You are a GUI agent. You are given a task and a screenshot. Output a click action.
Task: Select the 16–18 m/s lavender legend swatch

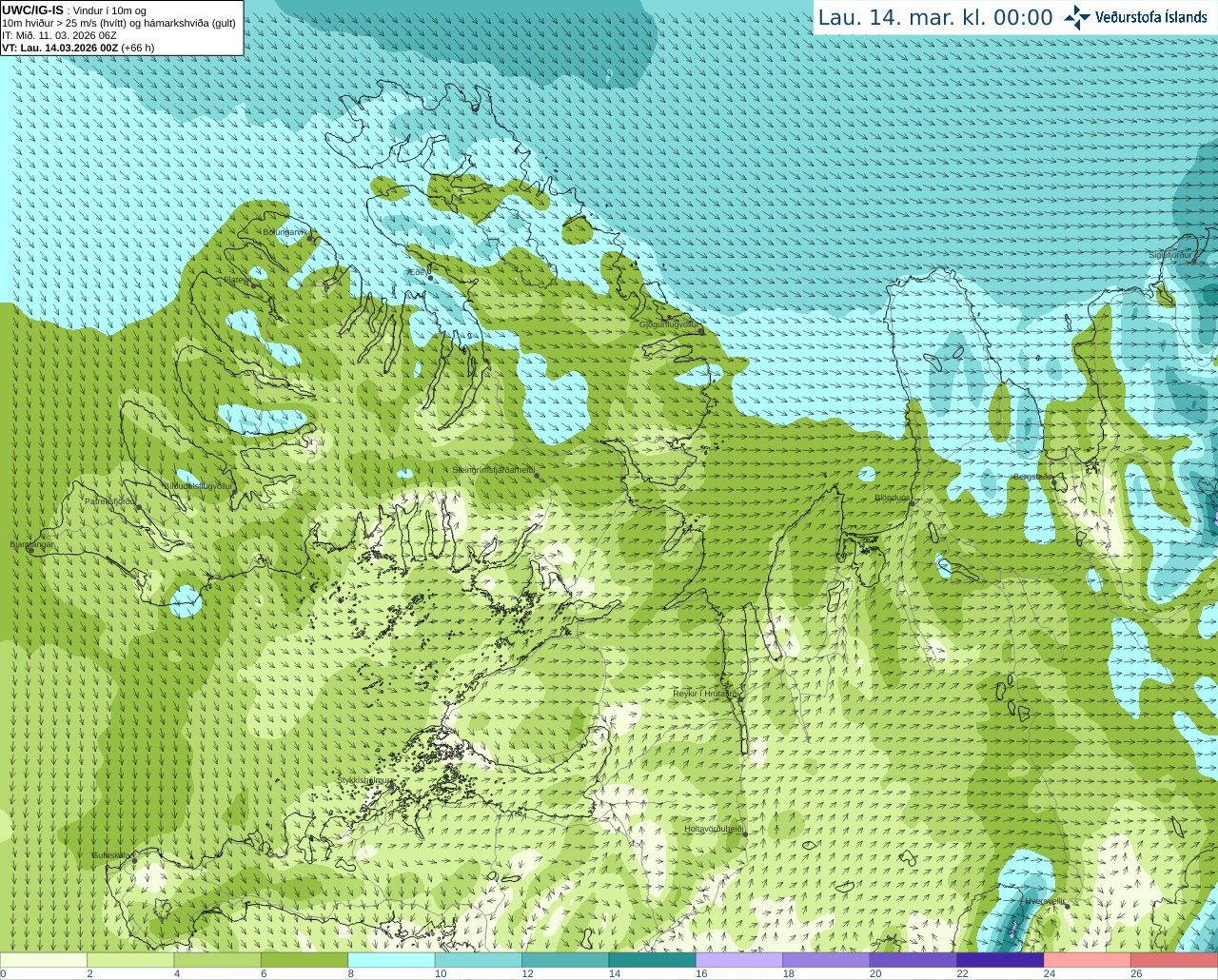(x=738, y=960)
